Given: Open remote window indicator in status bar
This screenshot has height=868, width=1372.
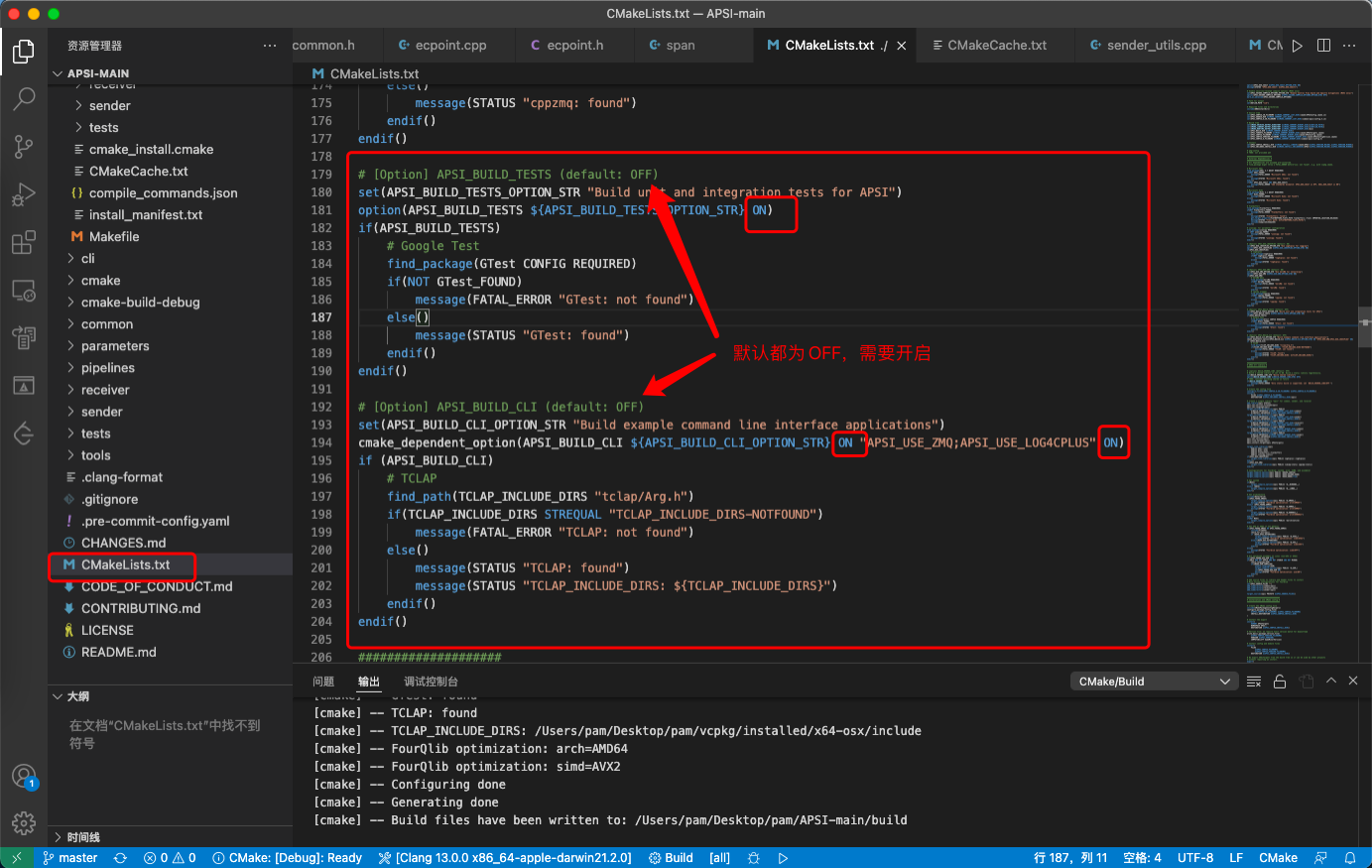Looking at the screenshot, I should (x=16, y=858).
